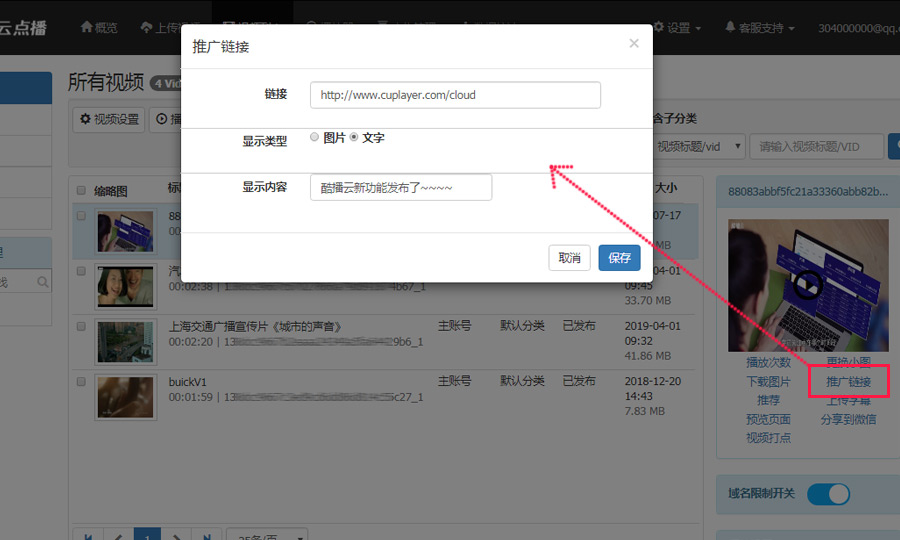Click the 取消 button
This screenshot has width=900, height=540.
point(569,258)
